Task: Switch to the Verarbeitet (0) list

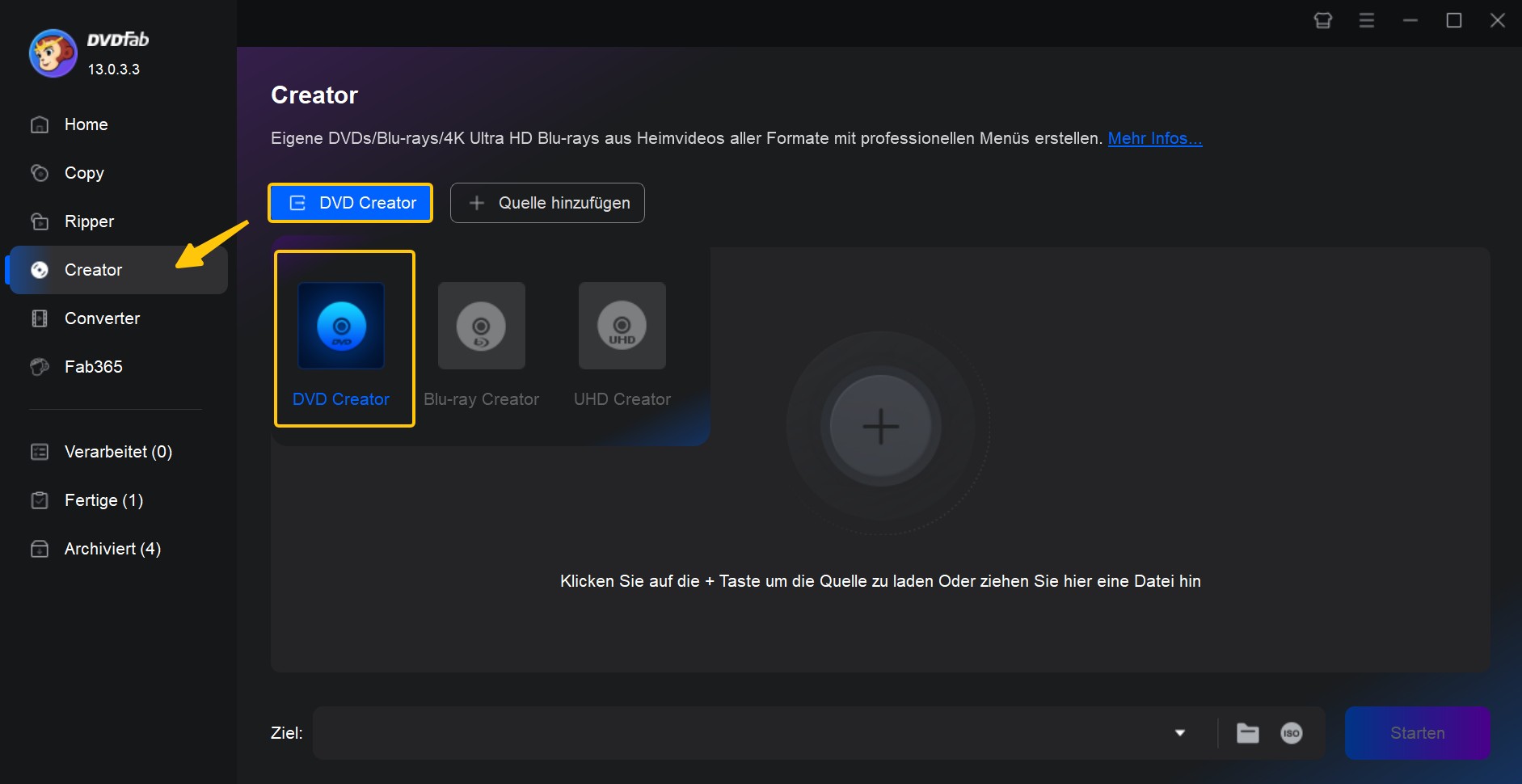Action: click(118, 451)
